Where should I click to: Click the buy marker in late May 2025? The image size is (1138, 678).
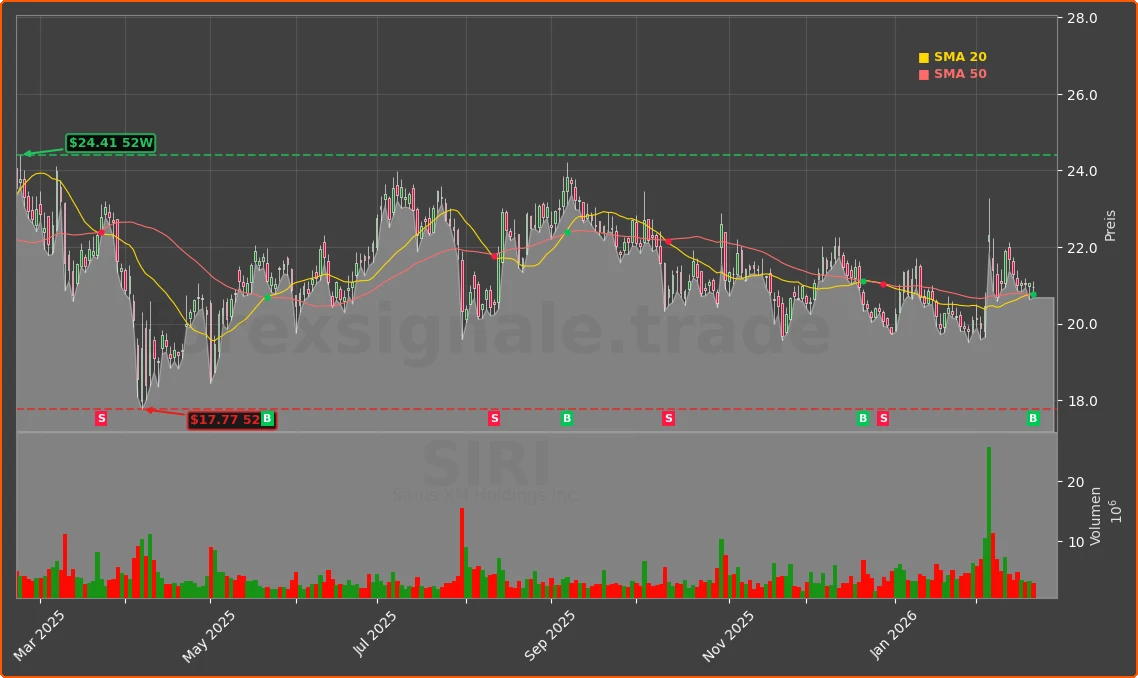tap(267, 418)
